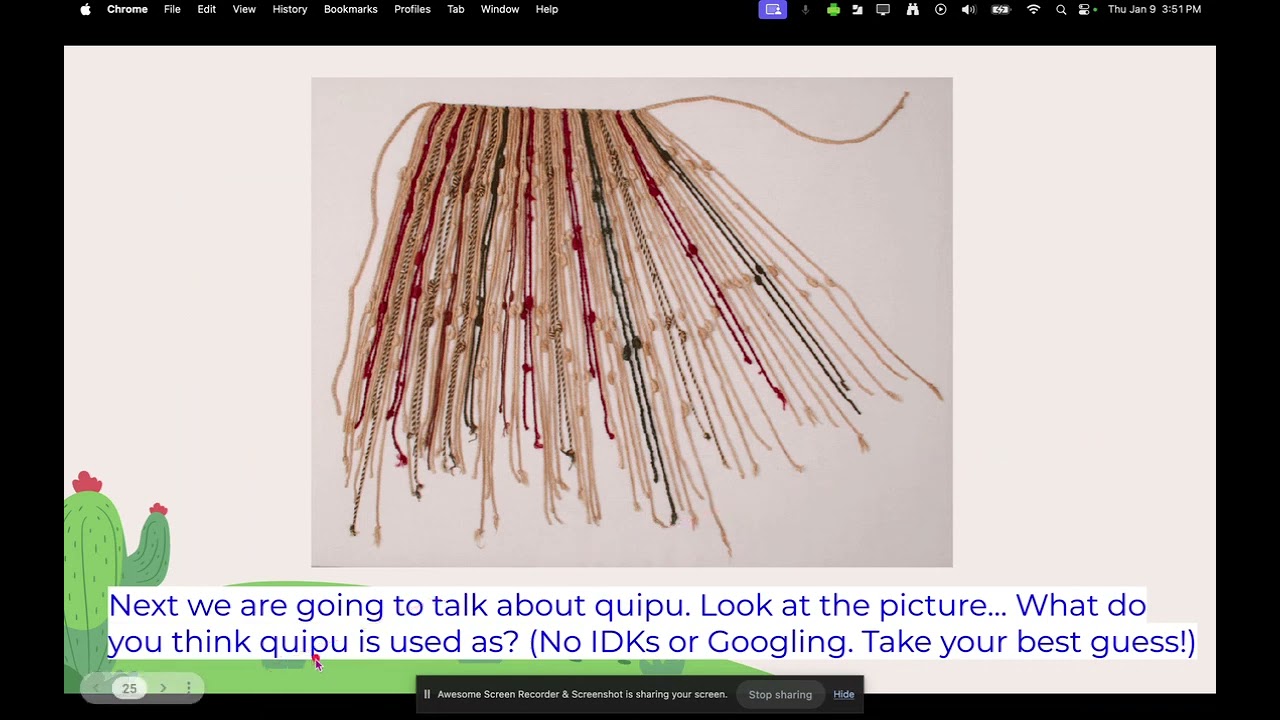This screenshot has height=720, width=1280.
Task: Open the File menu
Action: (172, 9)
